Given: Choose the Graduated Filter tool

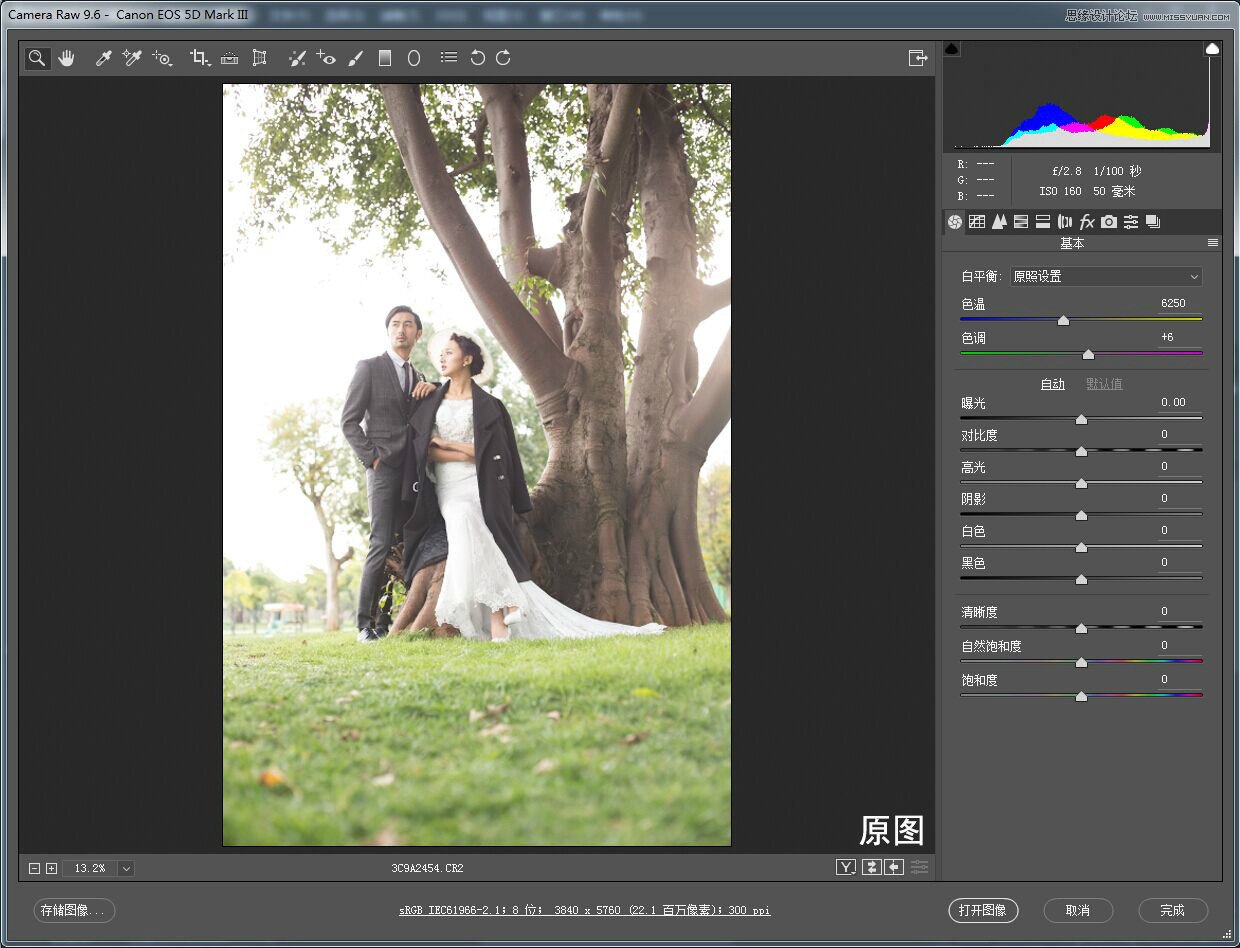Looking at the screenshot, I should pos(385,59).
